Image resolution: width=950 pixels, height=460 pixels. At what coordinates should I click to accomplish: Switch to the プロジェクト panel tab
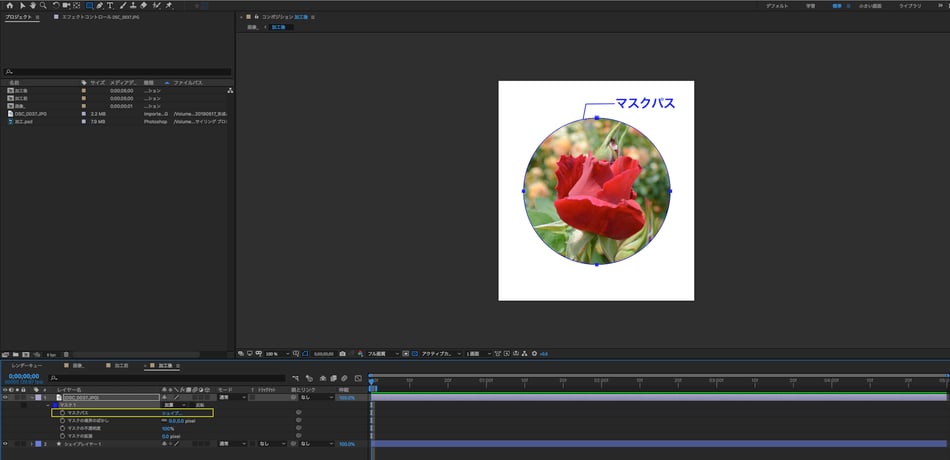click(x=19, y=17)
